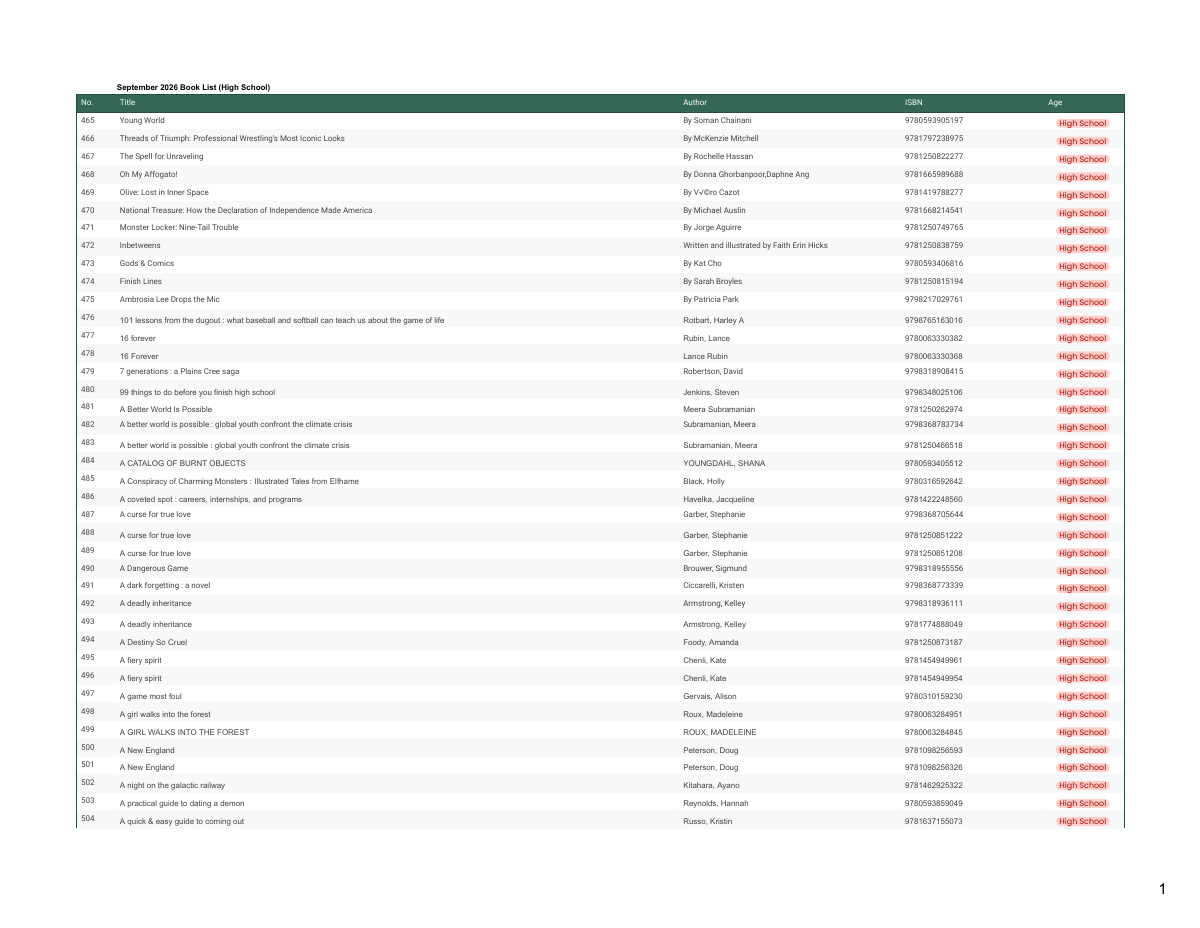1200x928 pixels.
Task: Click the 'September 2026 Book List (High School)' heading
Action: click(x=193, y=88)
